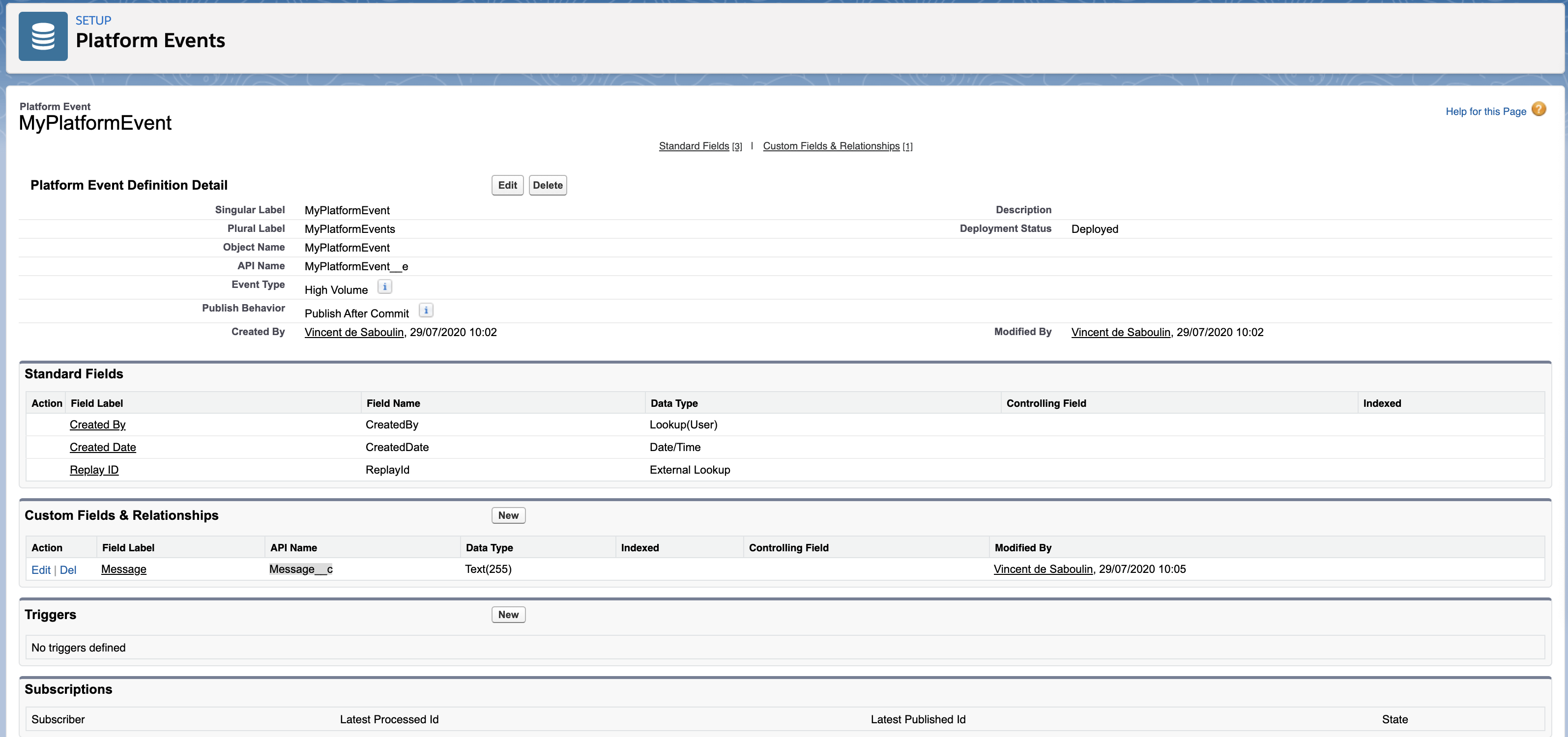This screenshot has height=737, width=1568.
Task: Click the No triggers defined text
Action: click(79, 648)
